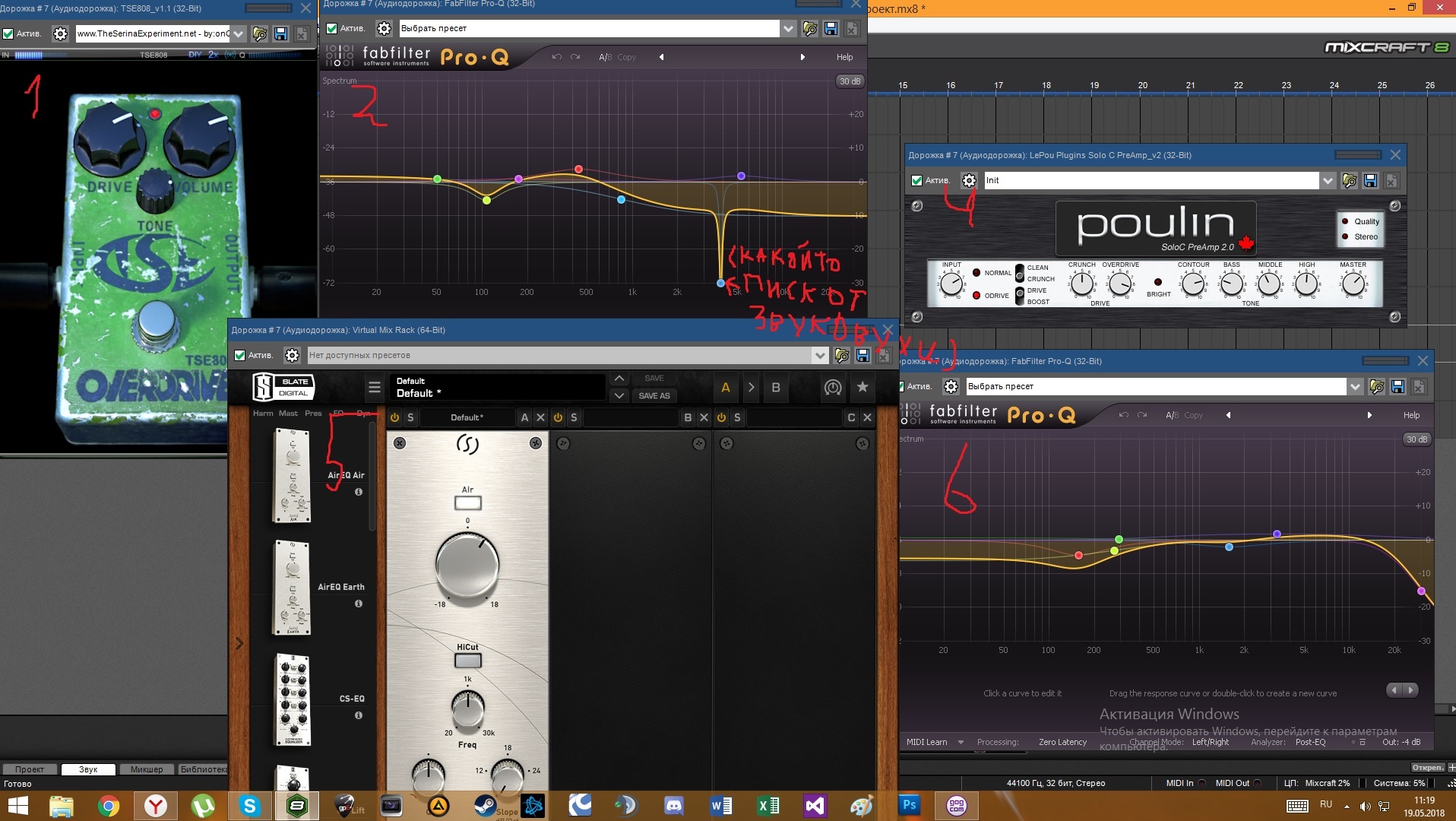Screen dimensions: 1456x821
Task: Remove module from slot C with X
Action: point(867,417)
